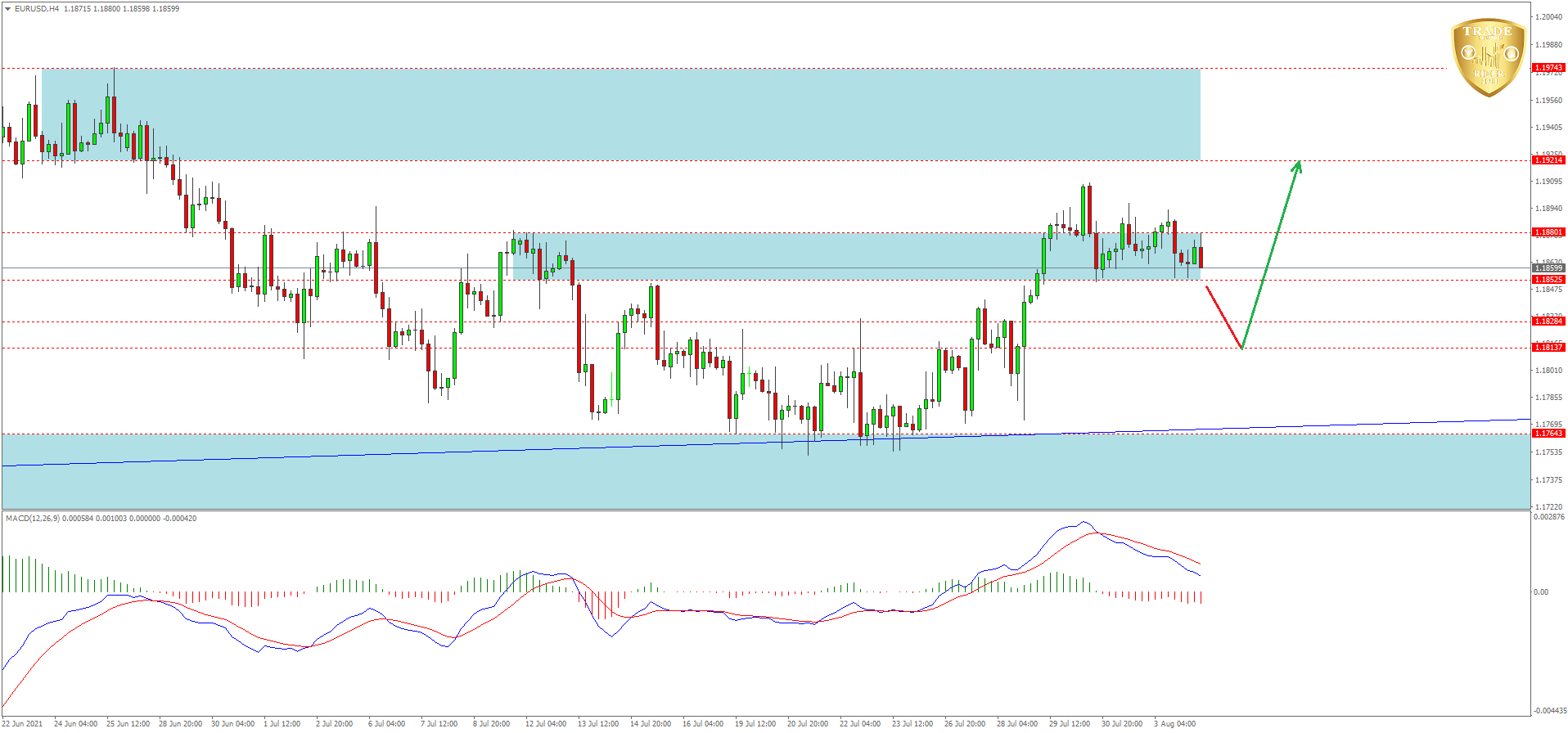Click the 0.002876 MACD scale value
This screenshot has height=733, width=1568.
click(x=1549, y=517)
